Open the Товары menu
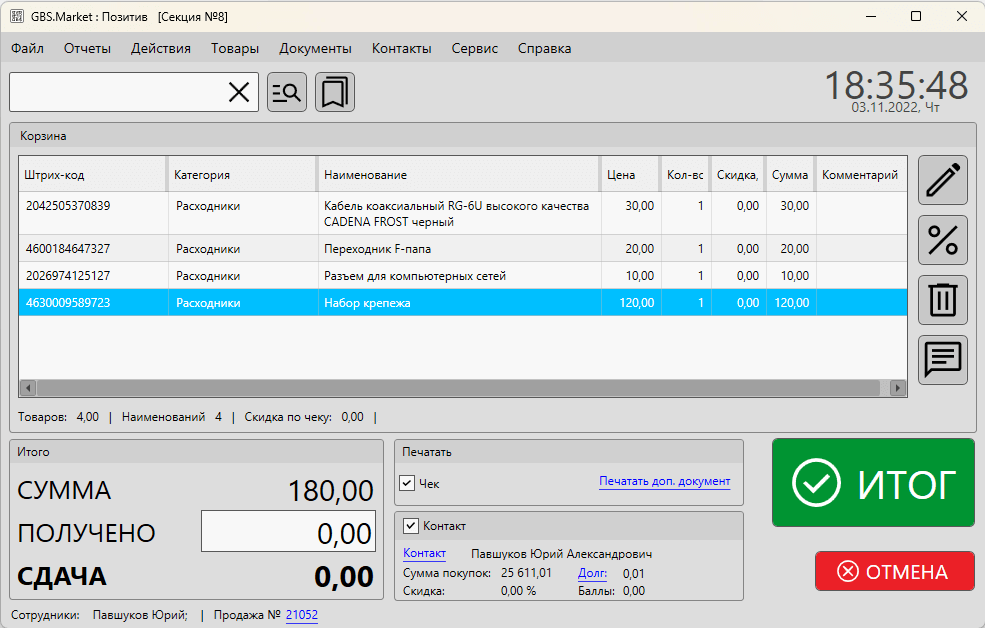This screenshot has height=628, width=985. pos(235,48)
